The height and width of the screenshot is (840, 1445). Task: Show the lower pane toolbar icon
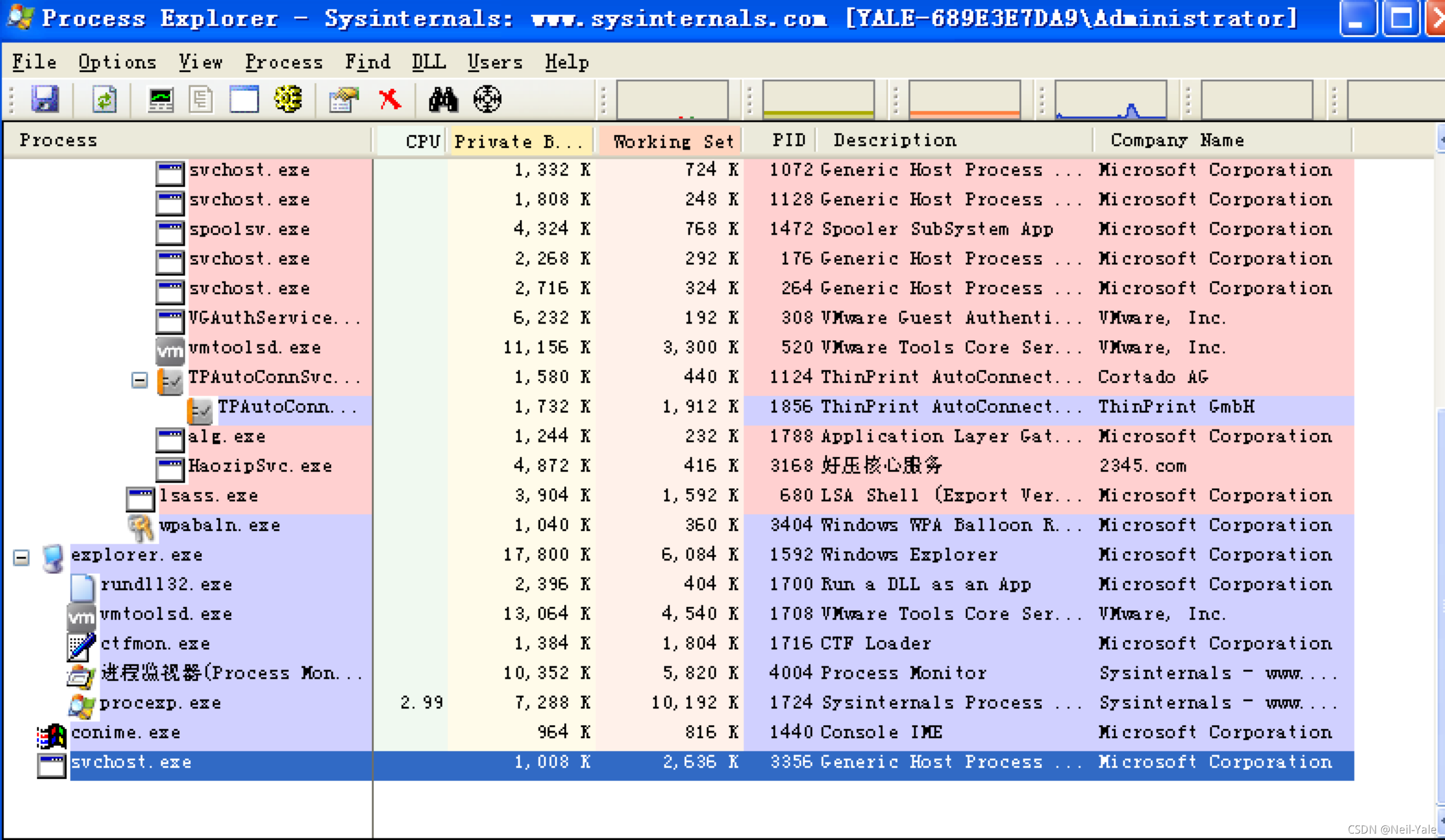(x=244, y=99)
